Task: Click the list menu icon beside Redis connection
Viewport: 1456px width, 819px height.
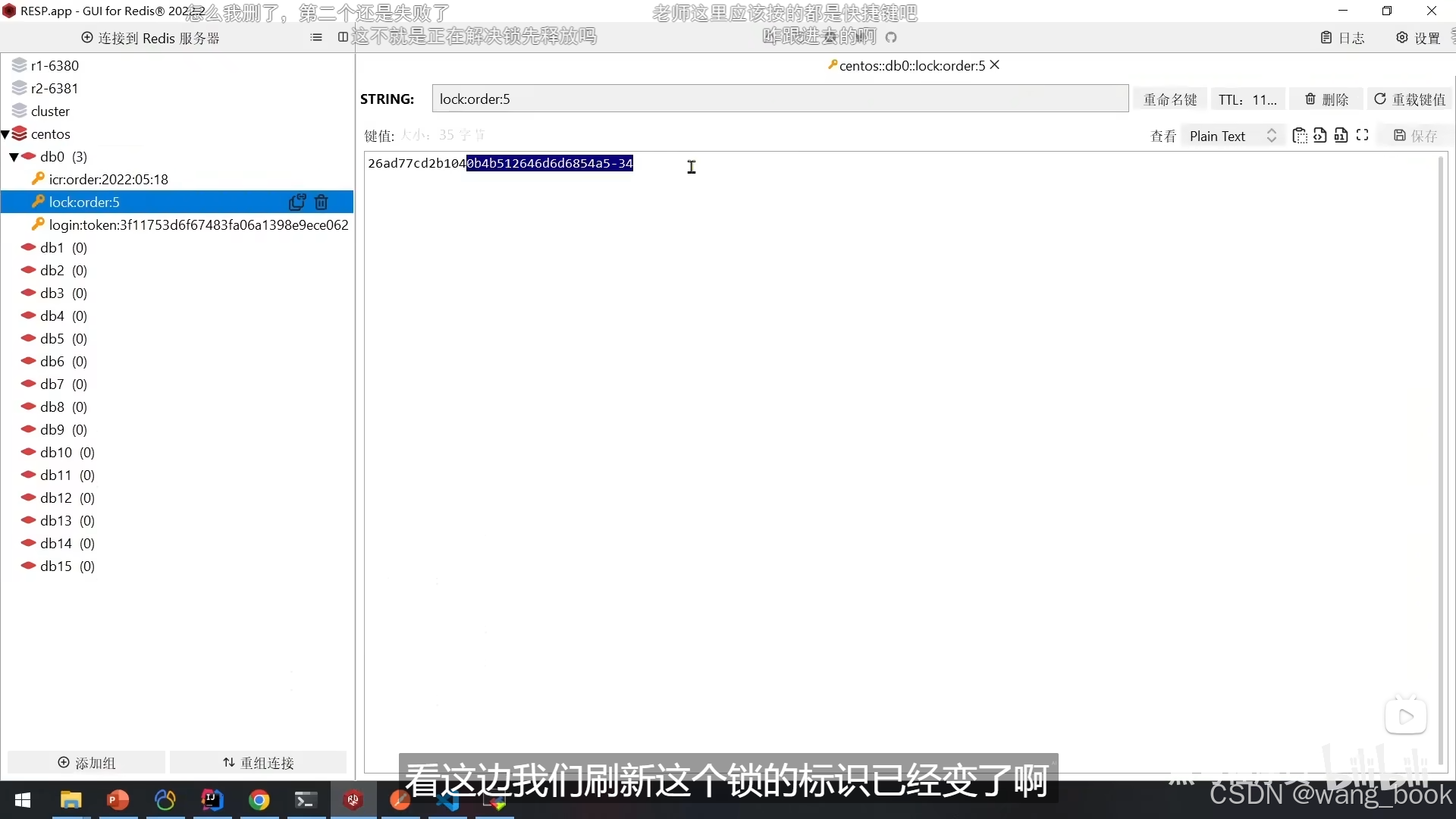Action: coord(316,37)
